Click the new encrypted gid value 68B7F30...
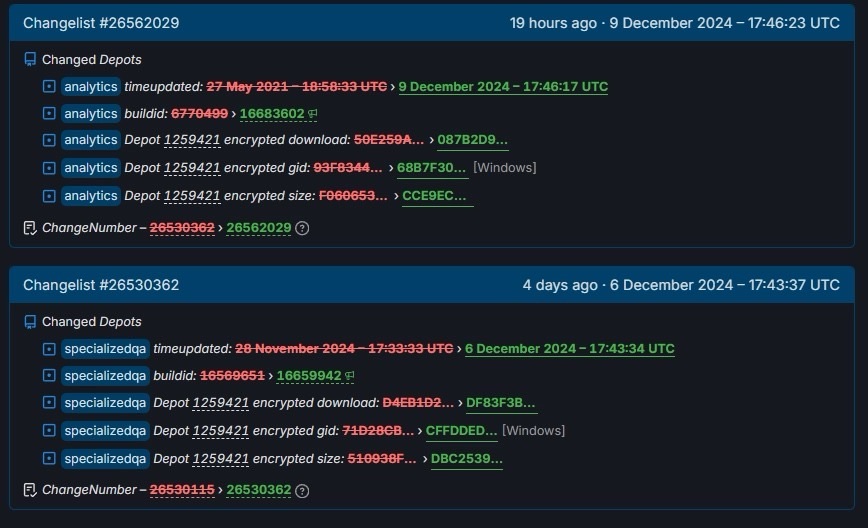The height and width of the screenshot is (528, 868). [x=431, y=168]
